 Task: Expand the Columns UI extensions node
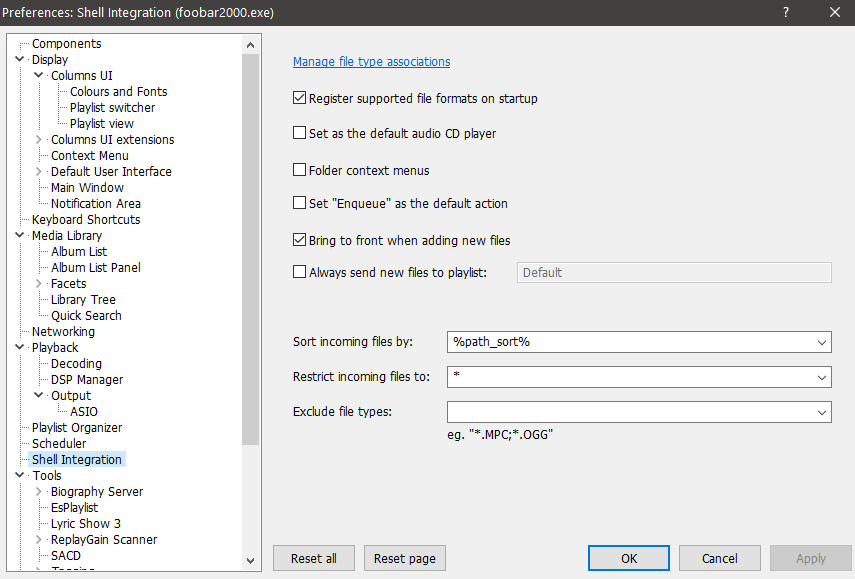39,140
